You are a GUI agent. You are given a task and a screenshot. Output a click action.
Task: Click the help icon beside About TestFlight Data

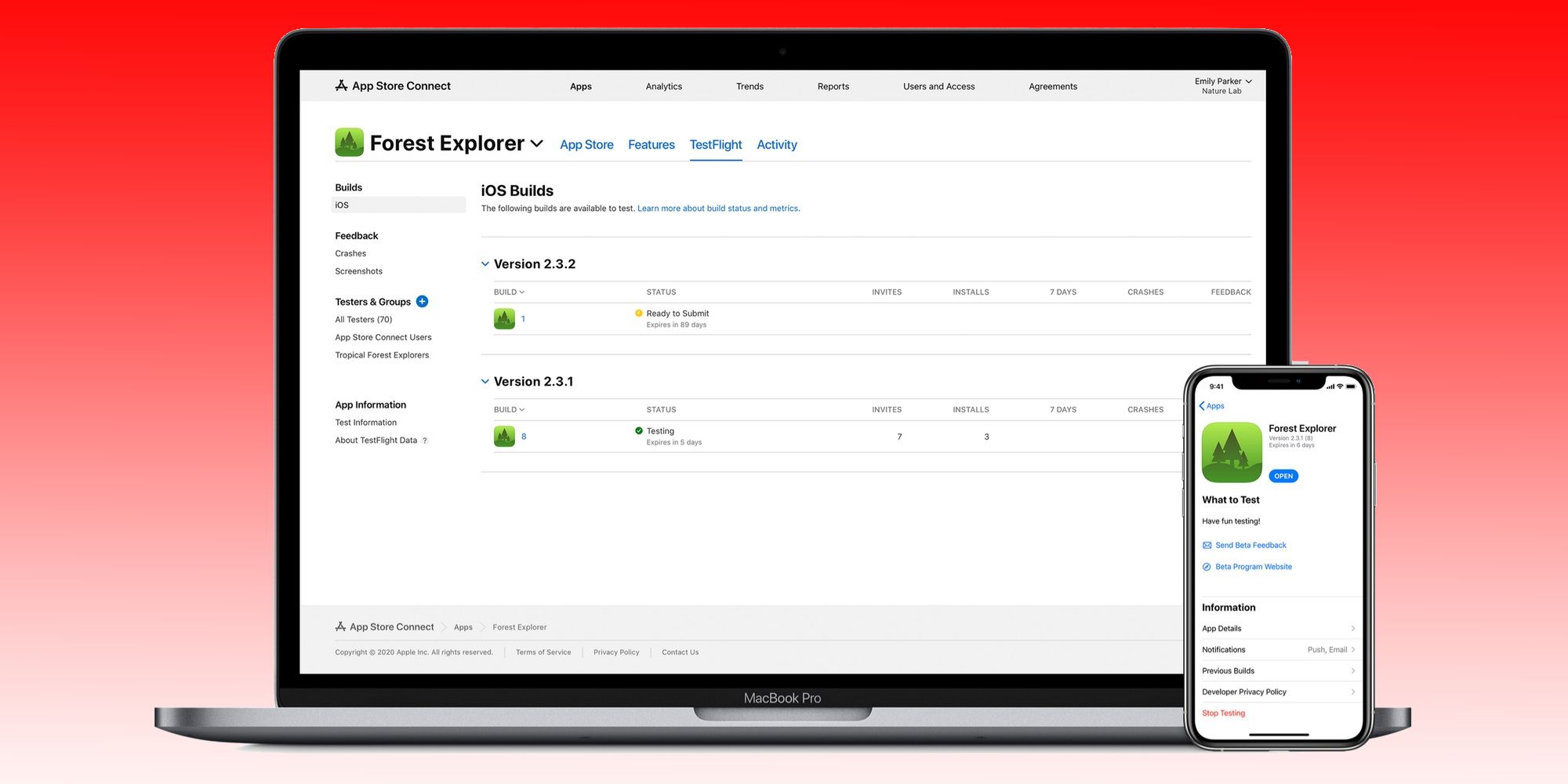pos(426,440)
